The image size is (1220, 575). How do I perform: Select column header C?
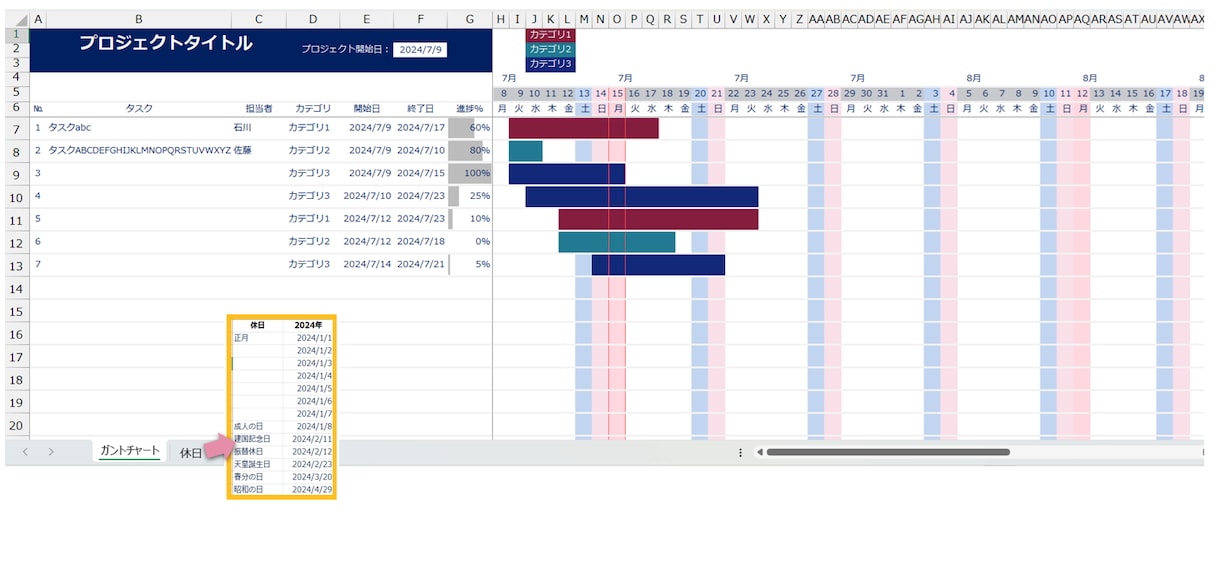pos(259,20)
